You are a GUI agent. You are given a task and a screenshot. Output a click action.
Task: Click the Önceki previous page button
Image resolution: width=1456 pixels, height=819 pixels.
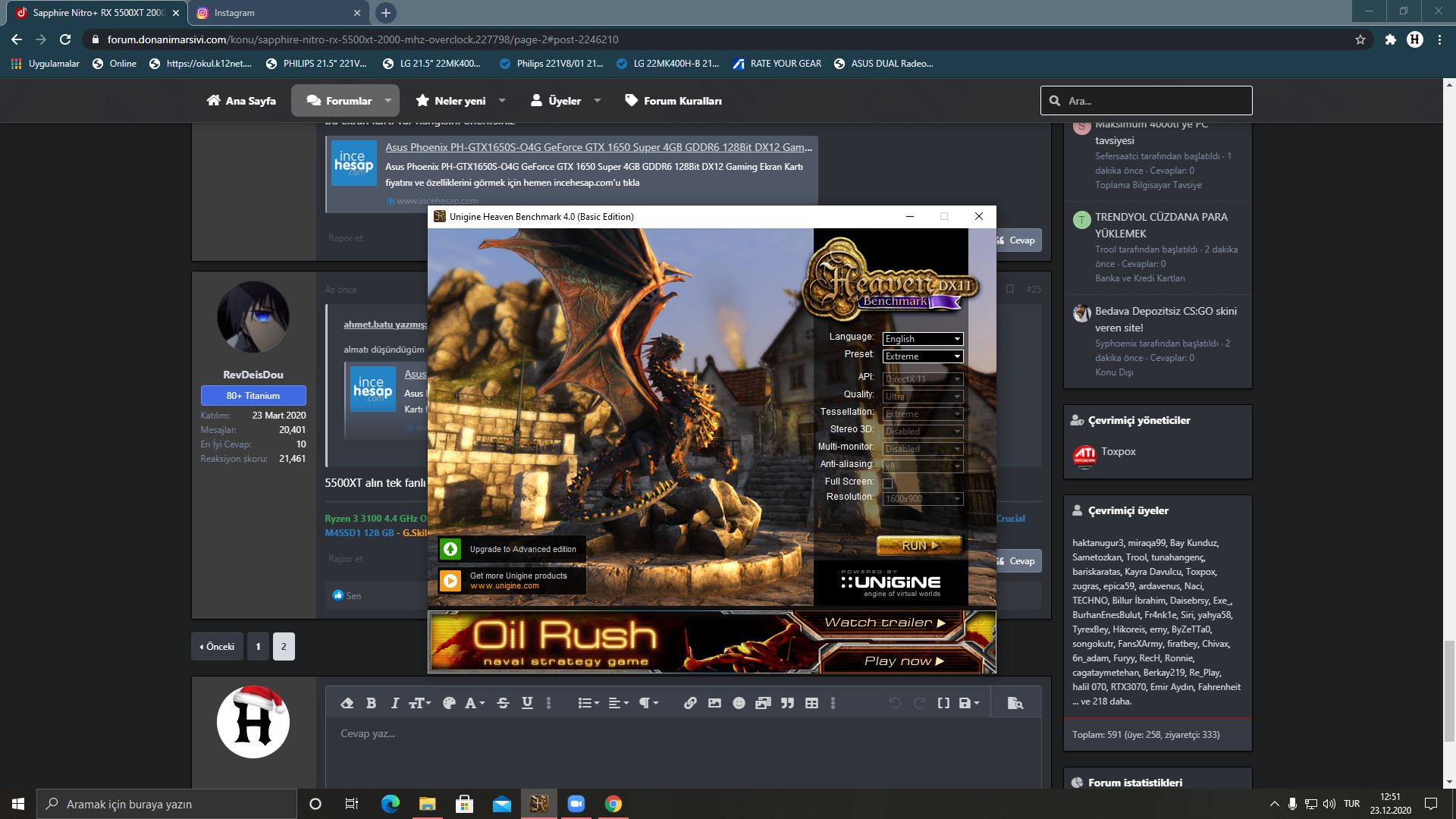point(218,647)
